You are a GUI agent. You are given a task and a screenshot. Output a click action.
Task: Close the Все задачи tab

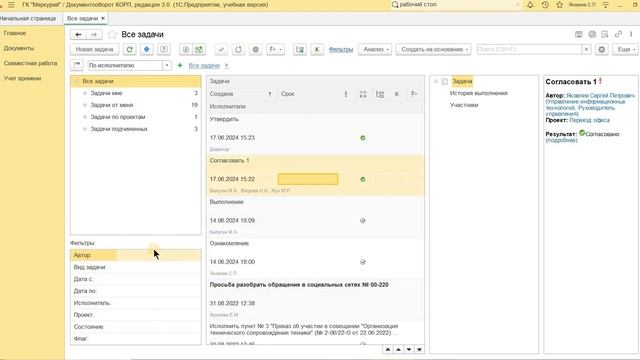[103, 18]
